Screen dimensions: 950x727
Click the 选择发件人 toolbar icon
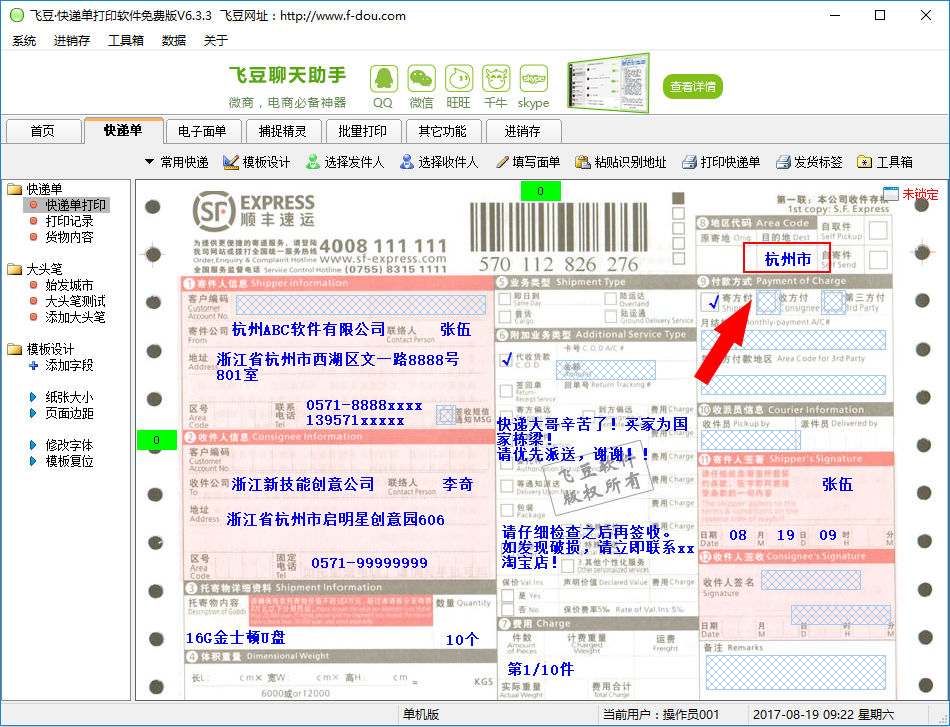click(313, 162)
